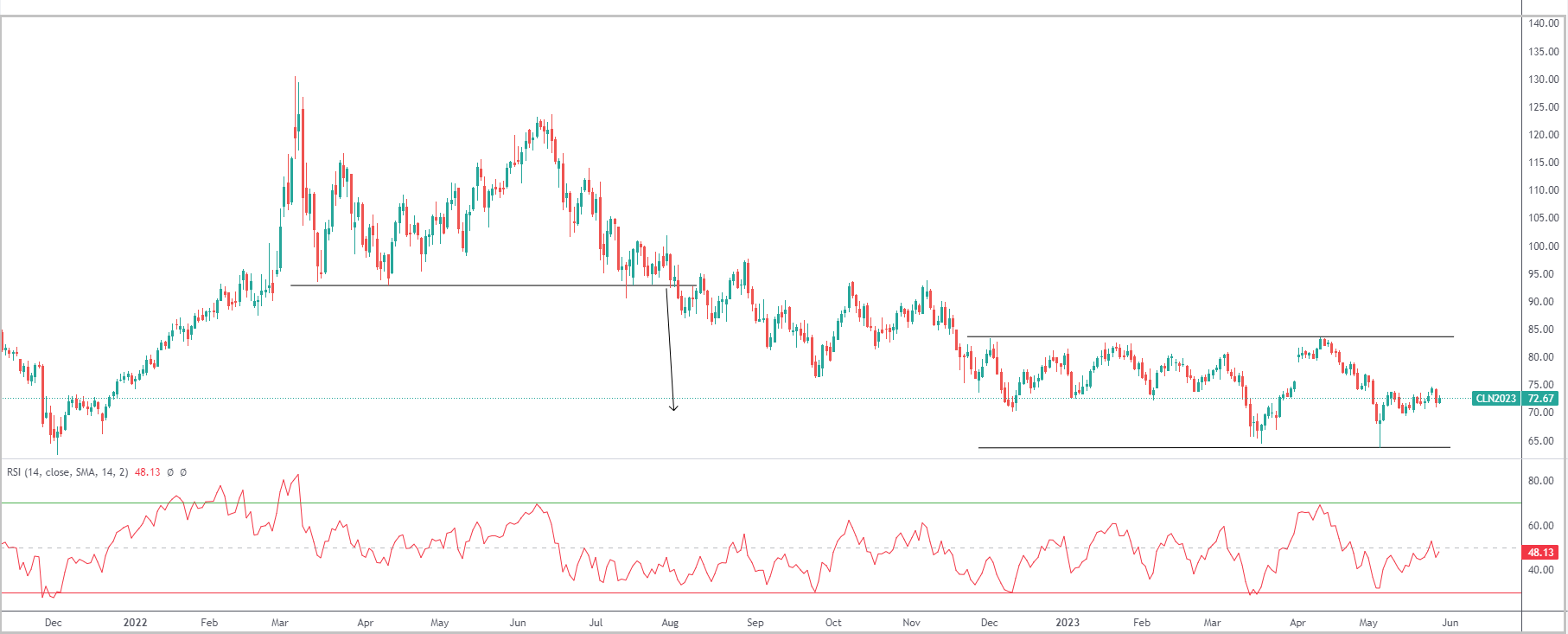
Task: Select the upper range line near 84
Action: (1210, 336)
